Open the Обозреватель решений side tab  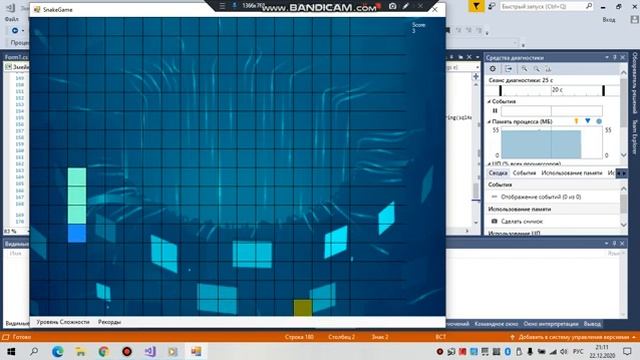pos(635,82)
